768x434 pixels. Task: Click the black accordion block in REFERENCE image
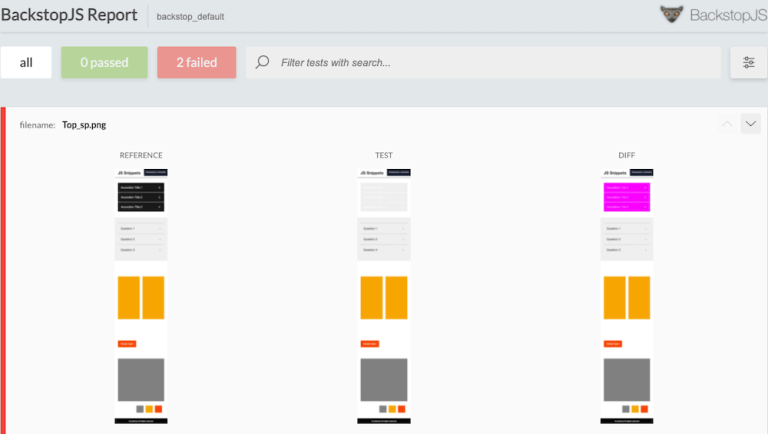point(141,197)
